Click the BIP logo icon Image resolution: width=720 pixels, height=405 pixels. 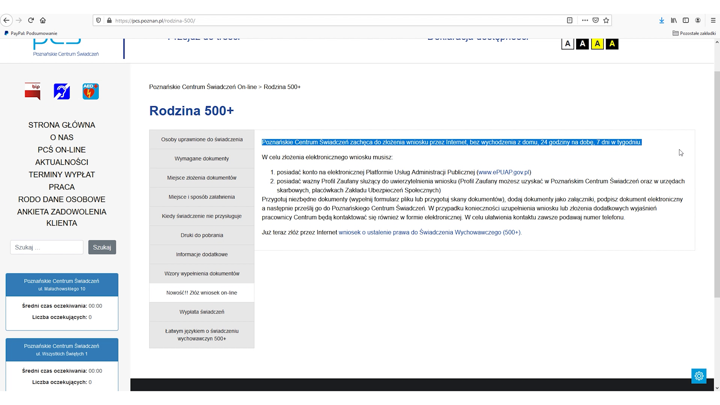click(x=33, y=92)
